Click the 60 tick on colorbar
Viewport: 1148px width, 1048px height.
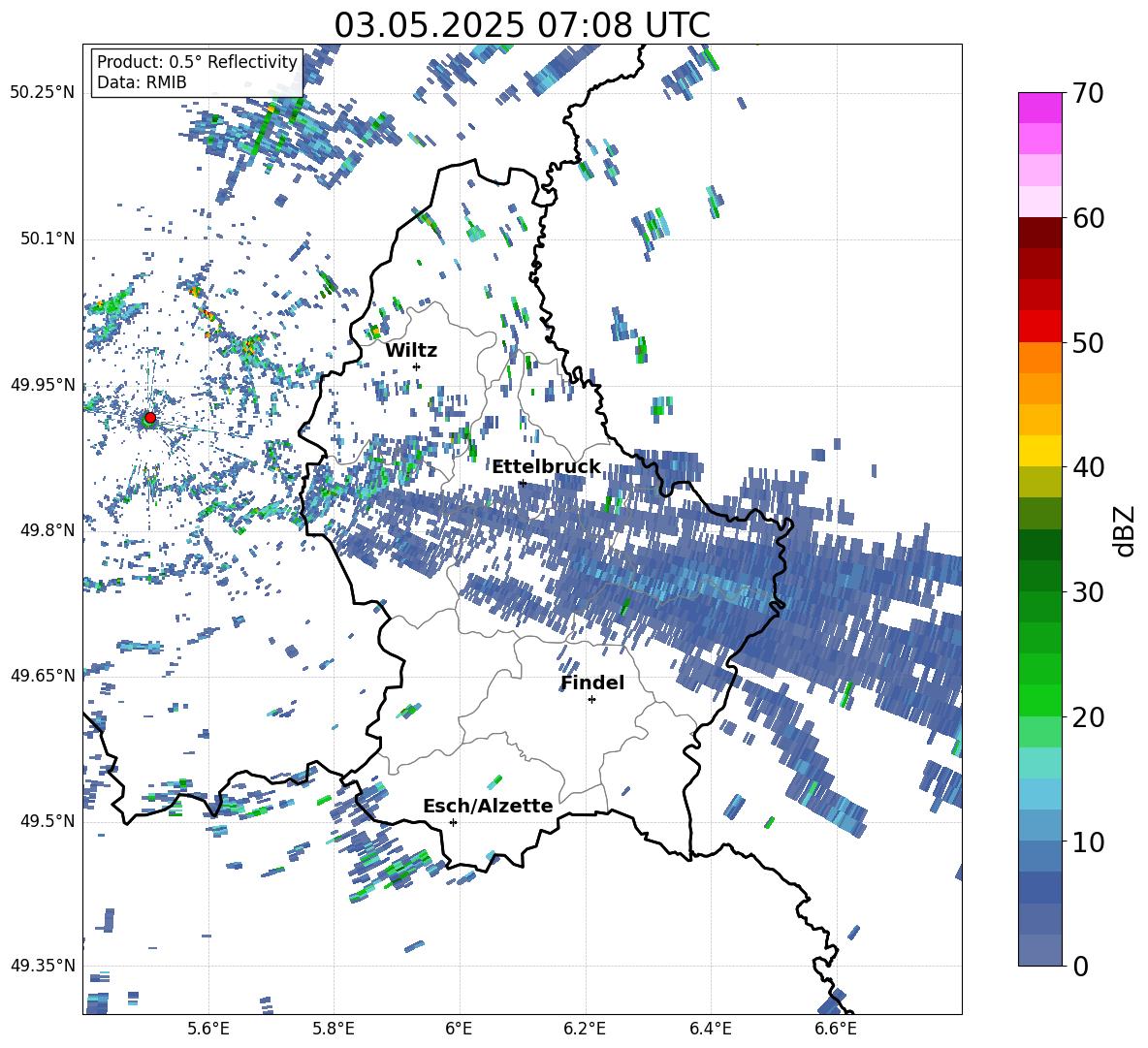pyautogui.click(x=1087, y=218)
